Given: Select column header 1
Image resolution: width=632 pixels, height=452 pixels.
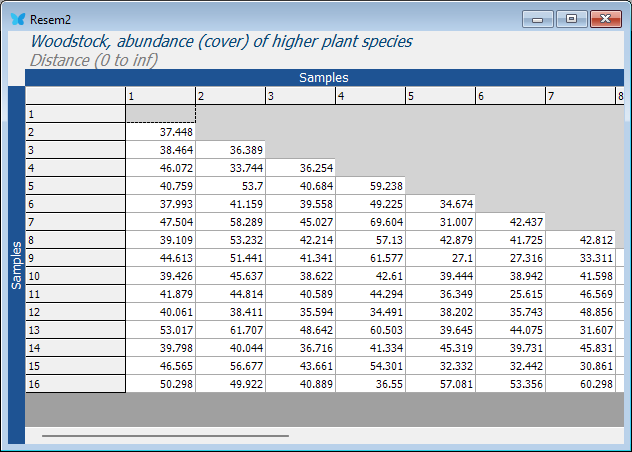Looking at the screenshot, I should tap(160, 96).
